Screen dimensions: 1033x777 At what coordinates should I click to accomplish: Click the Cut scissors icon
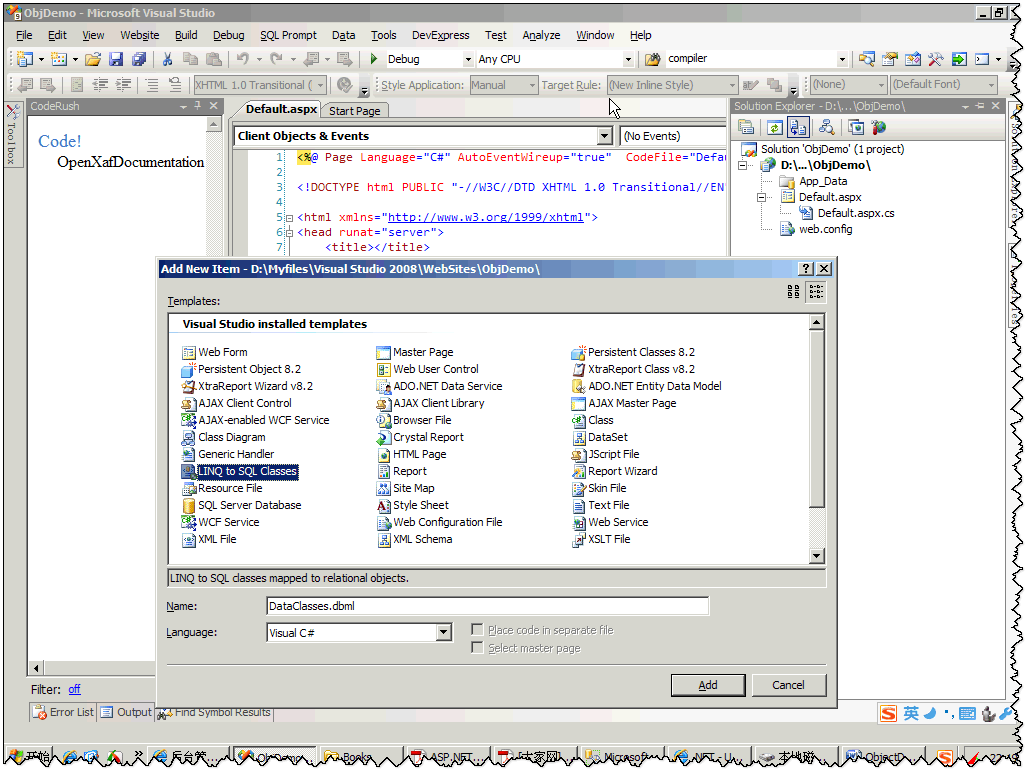point(167,59)
